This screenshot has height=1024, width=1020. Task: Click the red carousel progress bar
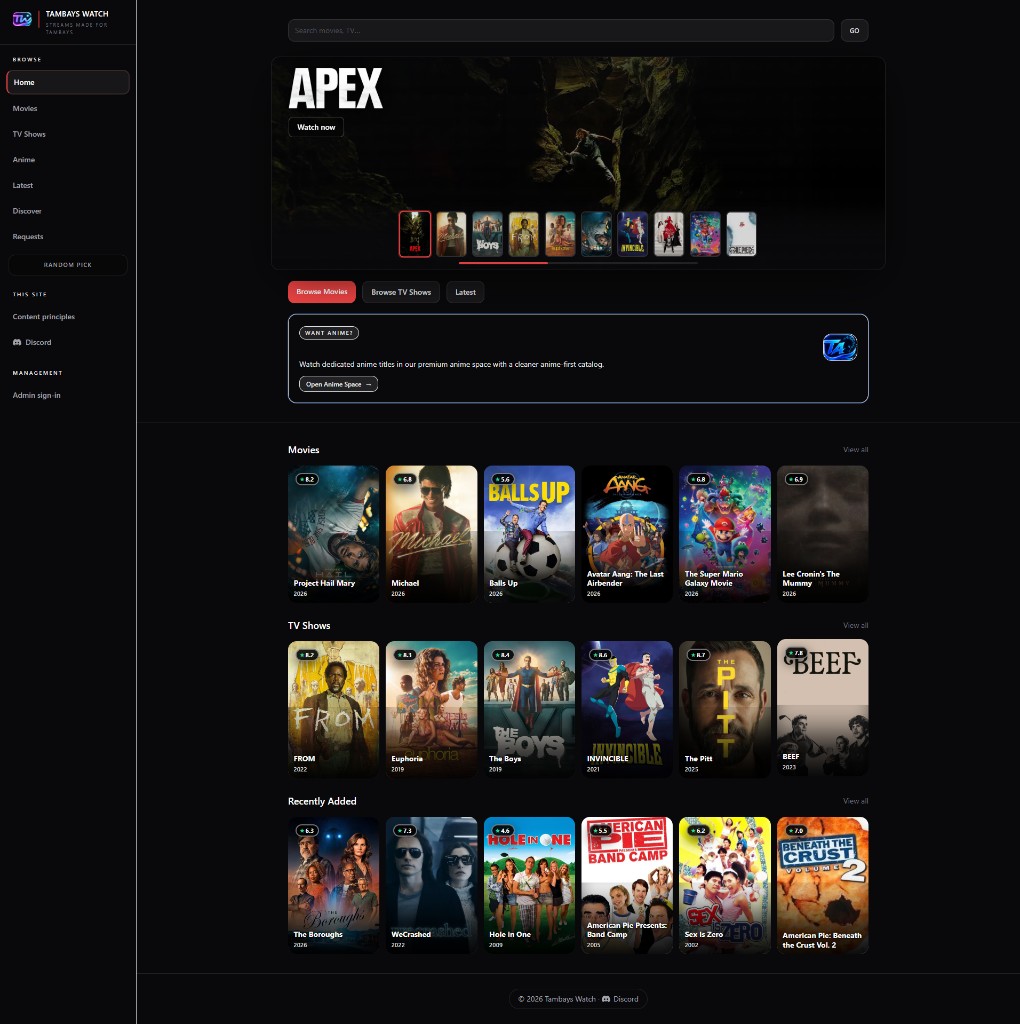pos(503,263)
